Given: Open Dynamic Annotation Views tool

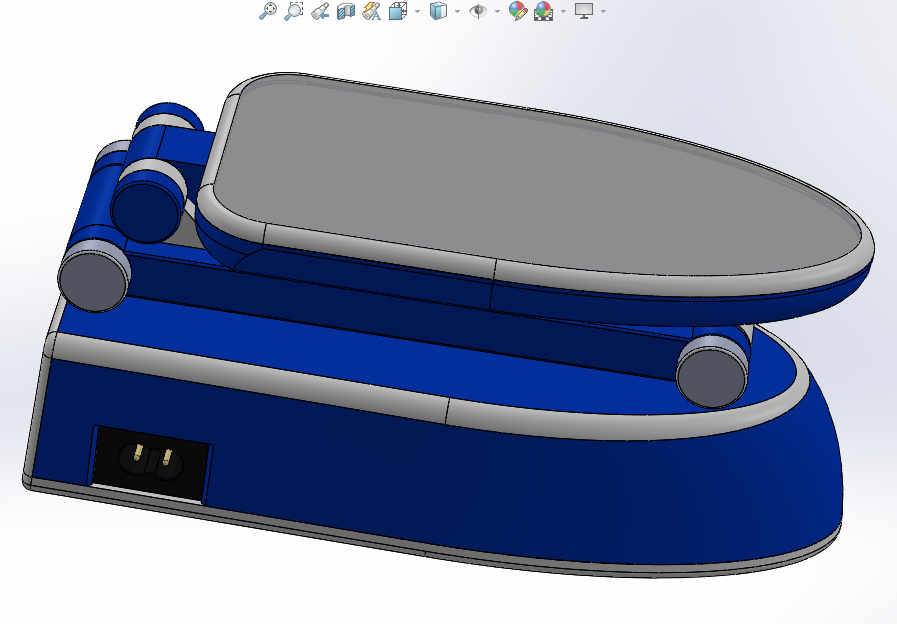Looking at the screenshot, I should 372,11.
